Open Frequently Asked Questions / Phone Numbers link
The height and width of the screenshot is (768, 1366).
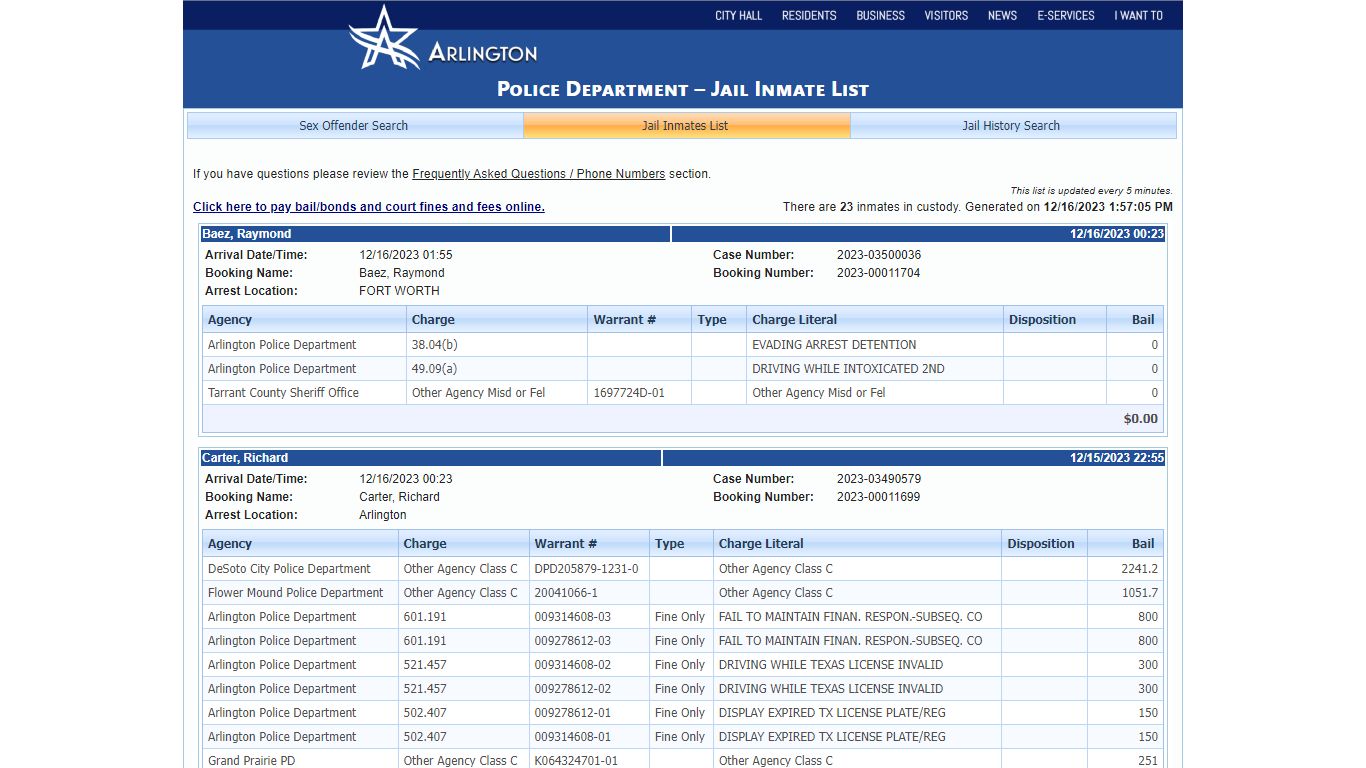538,174
